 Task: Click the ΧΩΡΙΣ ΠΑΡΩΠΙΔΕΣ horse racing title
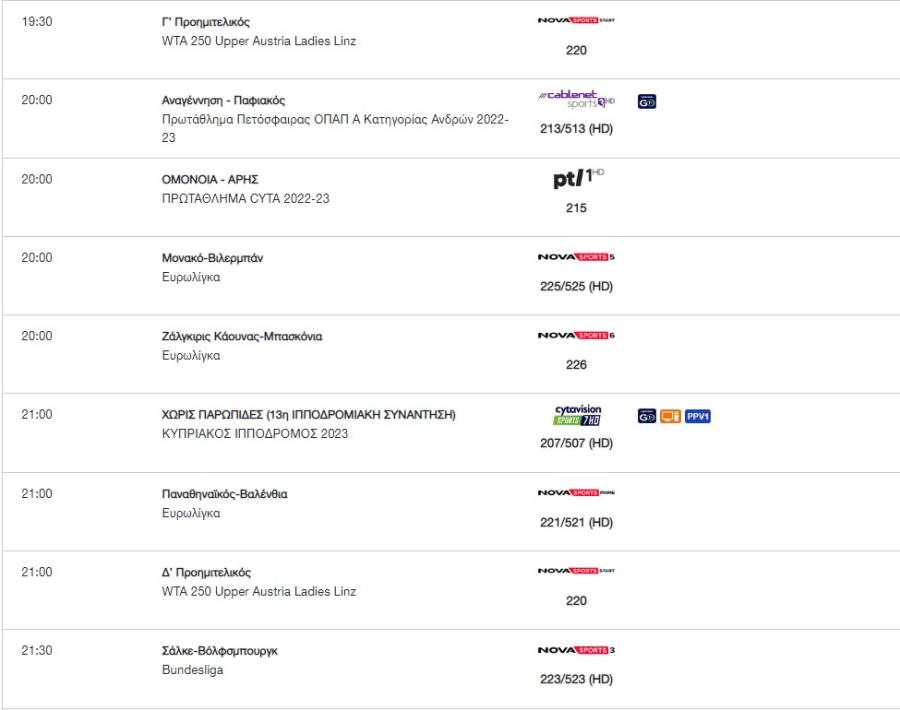point(308,415)
